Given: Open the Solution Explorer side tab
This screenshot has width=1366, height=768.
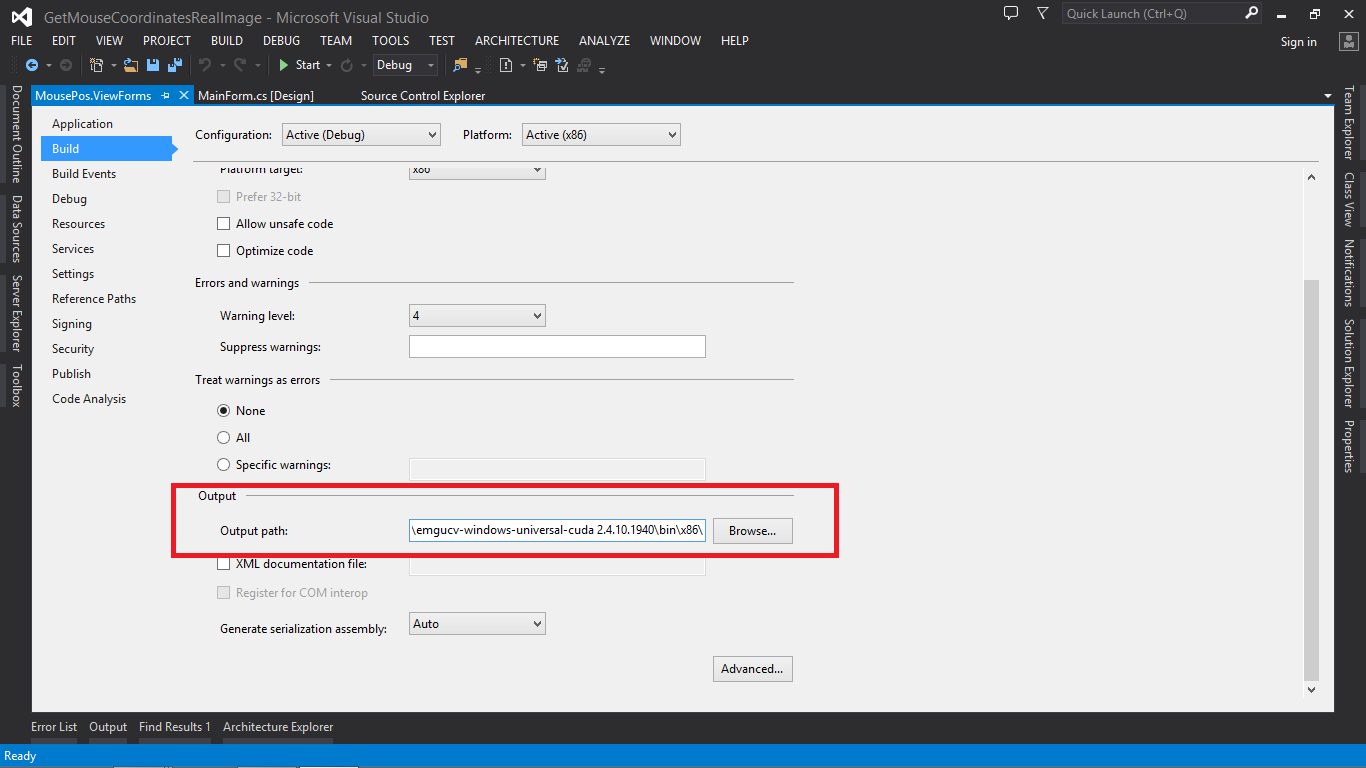Looking at the screenshot, I should (1348, 364).
